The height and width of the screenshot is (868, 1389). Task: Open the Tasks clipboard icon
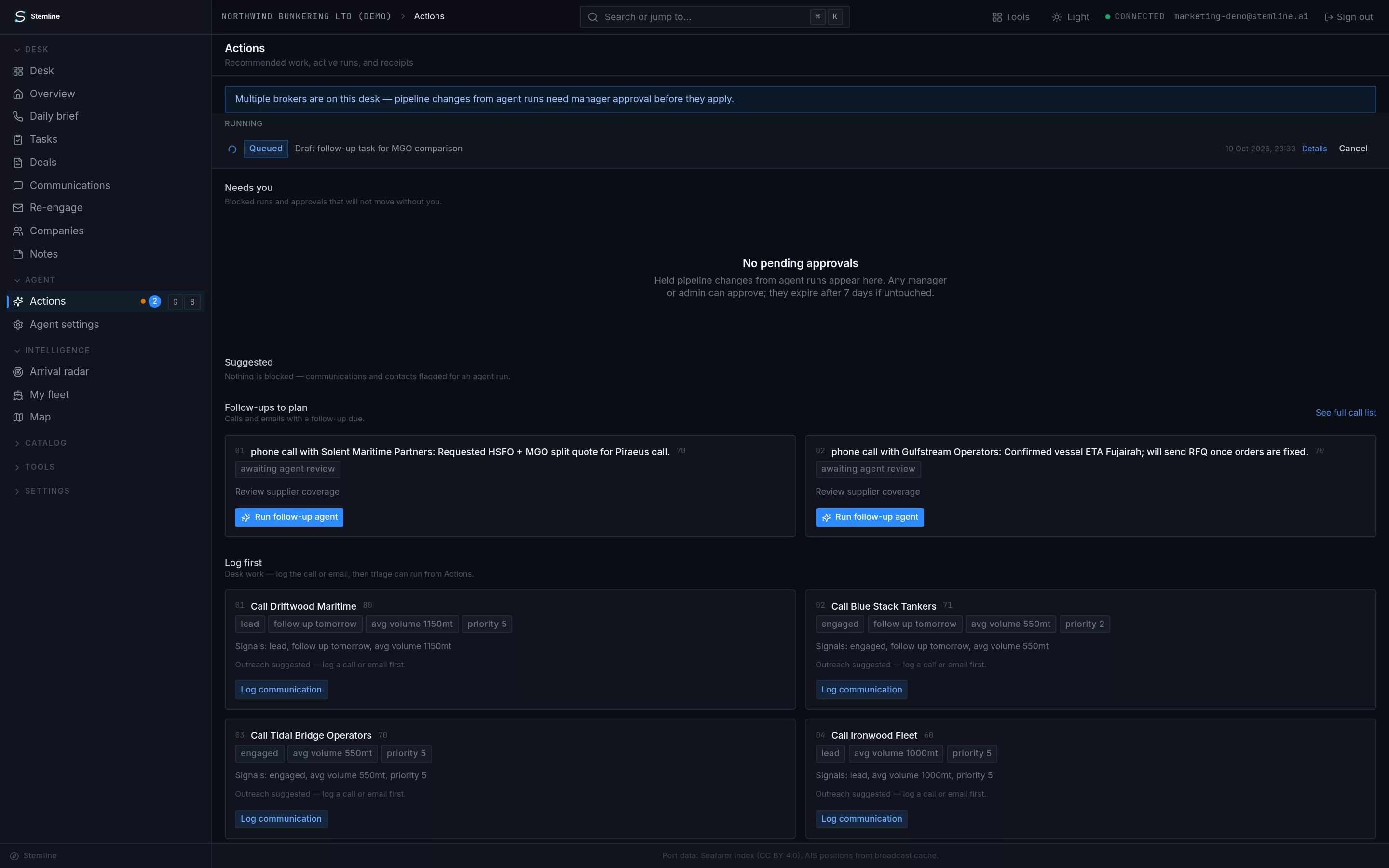(x=18, y=139)
